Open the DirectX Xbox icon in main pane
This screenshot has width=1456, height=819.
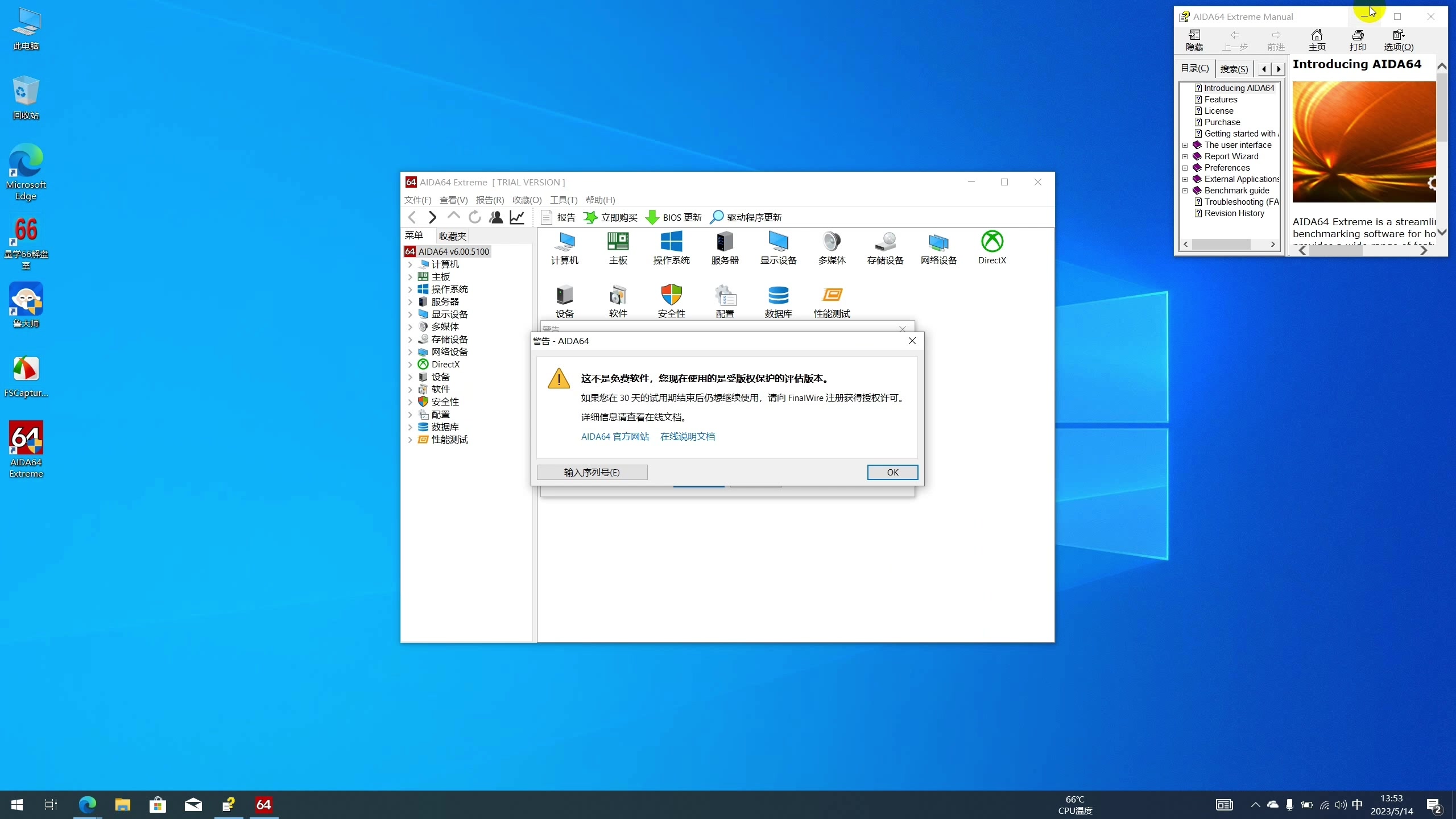(992, 248)
